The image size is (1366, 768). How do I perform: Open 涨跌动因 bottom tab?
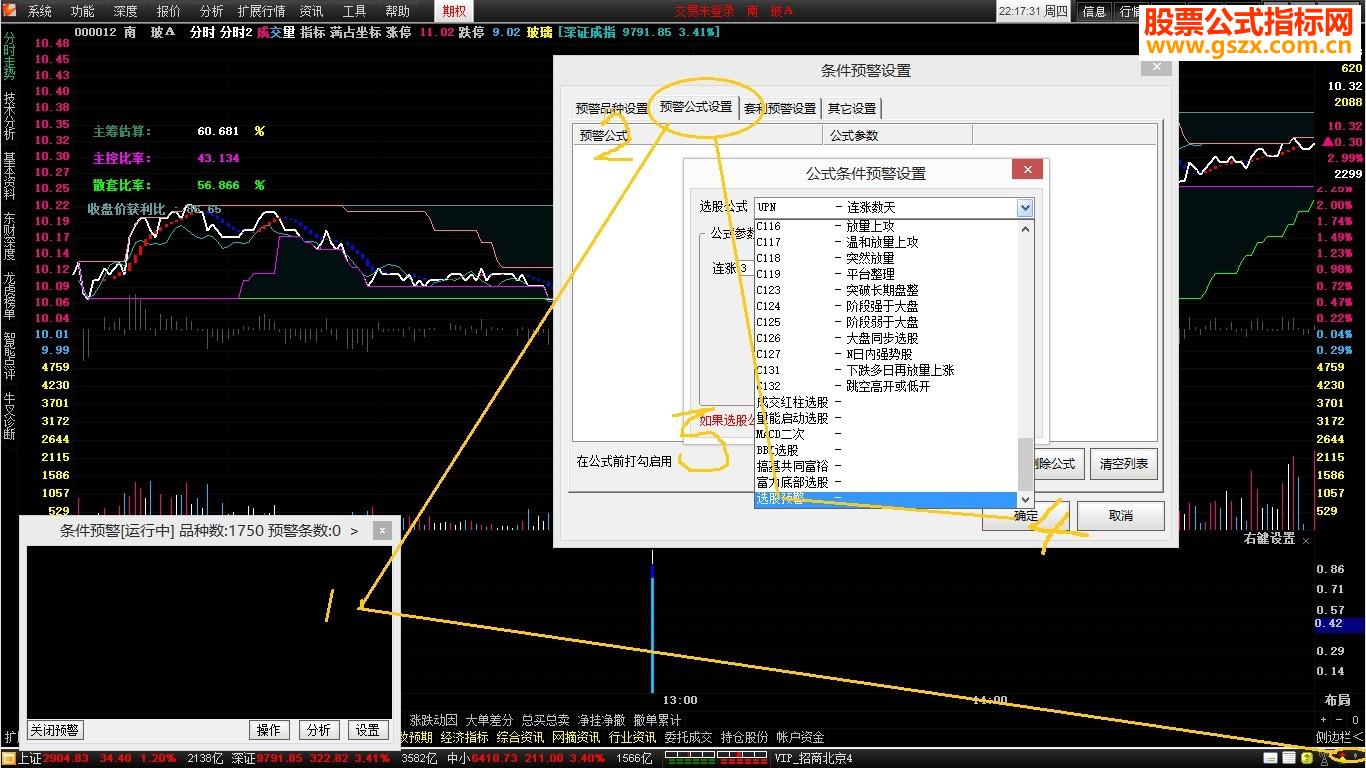433,720
